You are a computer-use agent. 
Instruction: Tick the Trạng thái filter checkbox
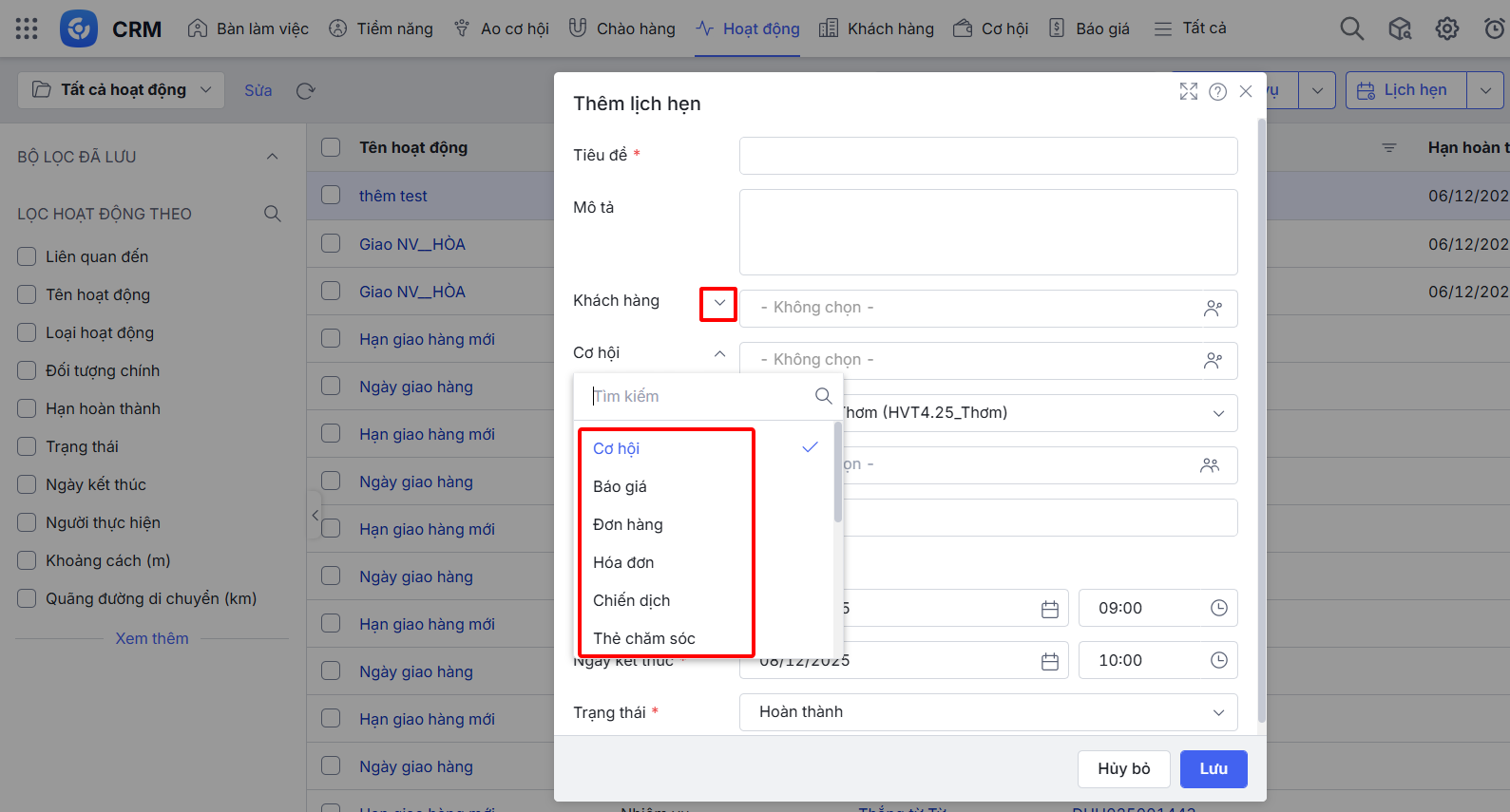(27, 446)
